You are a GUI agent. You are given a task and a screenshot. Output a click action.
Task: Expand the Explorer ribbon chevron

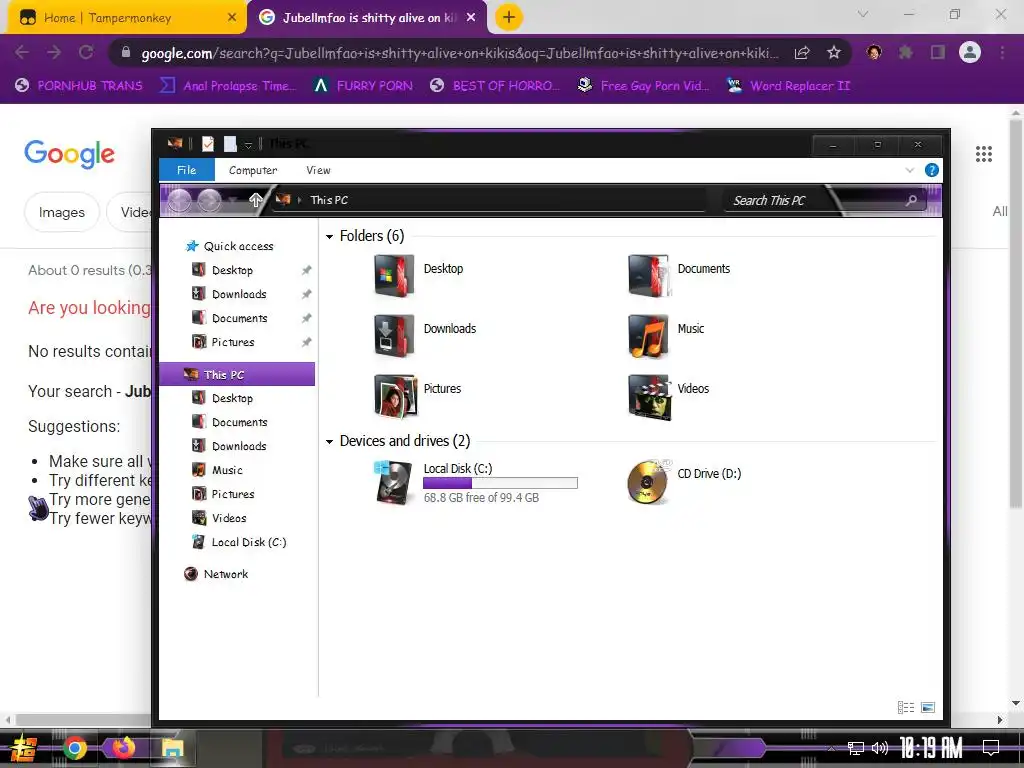[910, 170]
